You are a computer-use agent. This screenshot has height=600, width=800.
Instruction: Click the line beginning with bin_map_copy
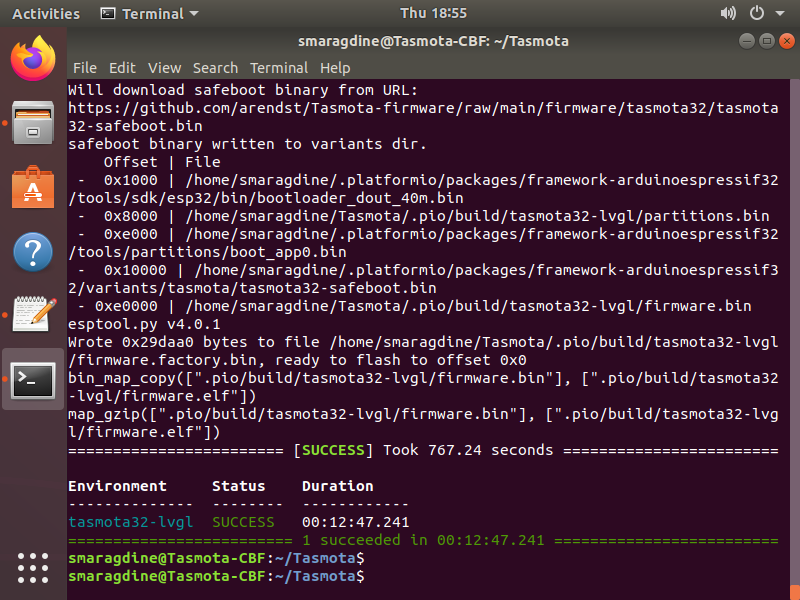[423, 387]
